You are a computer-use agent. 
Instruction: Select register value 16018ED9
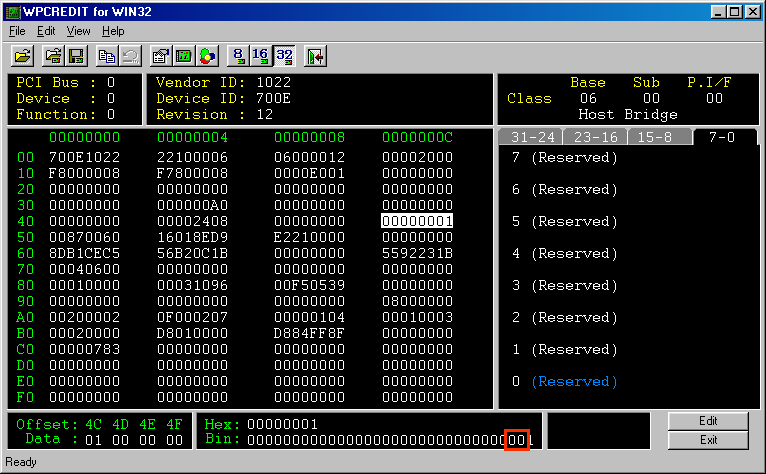pyautogui.click(x=192, y=237)
